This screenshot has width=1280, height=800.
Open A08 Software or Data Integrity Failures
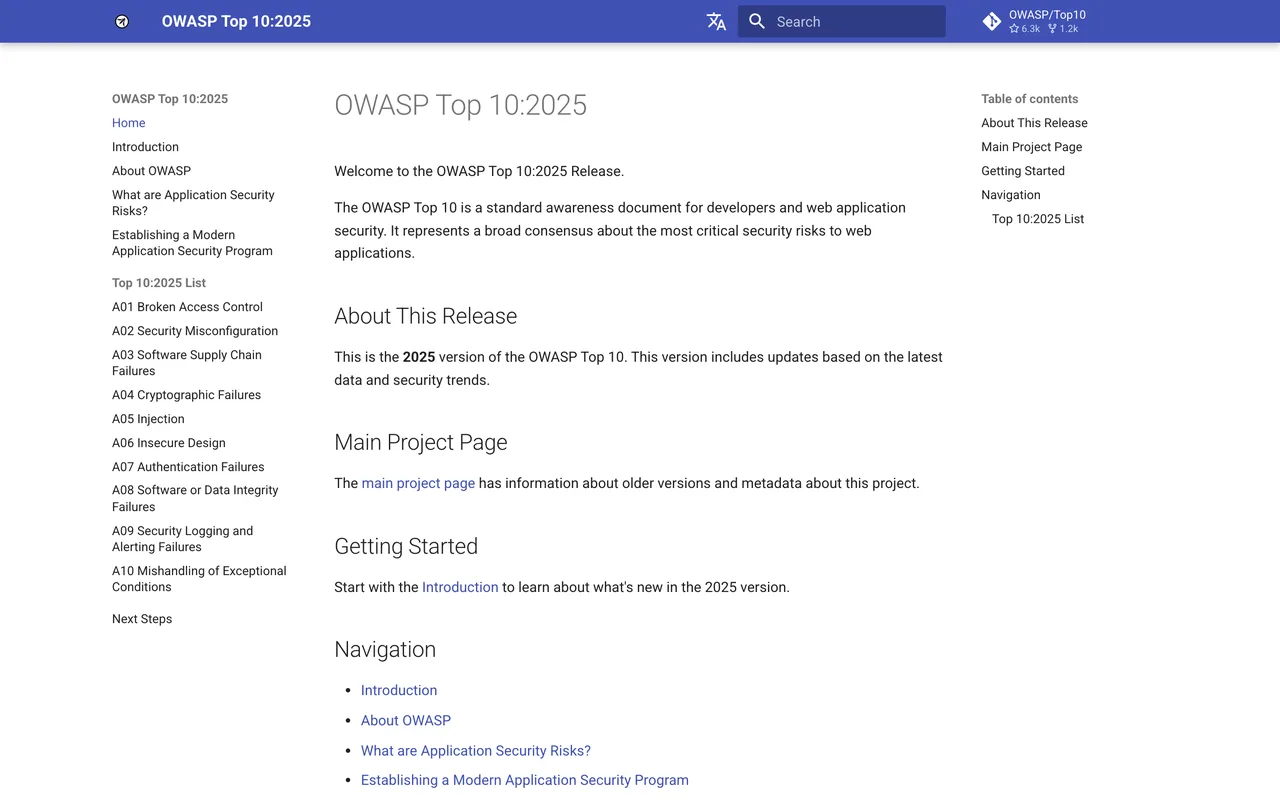pos(195,498)
